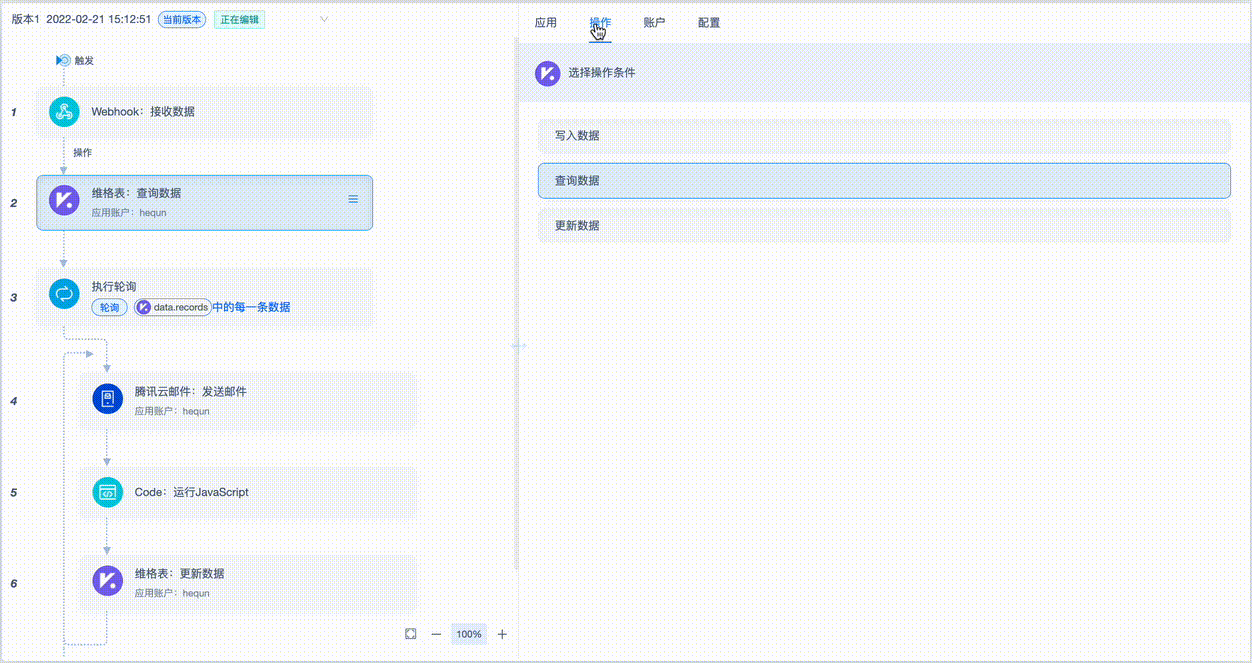The width and height of the screenshot is (1252, 663).
Task: Click the Webhook node icon
Action: tap(64, 112)
